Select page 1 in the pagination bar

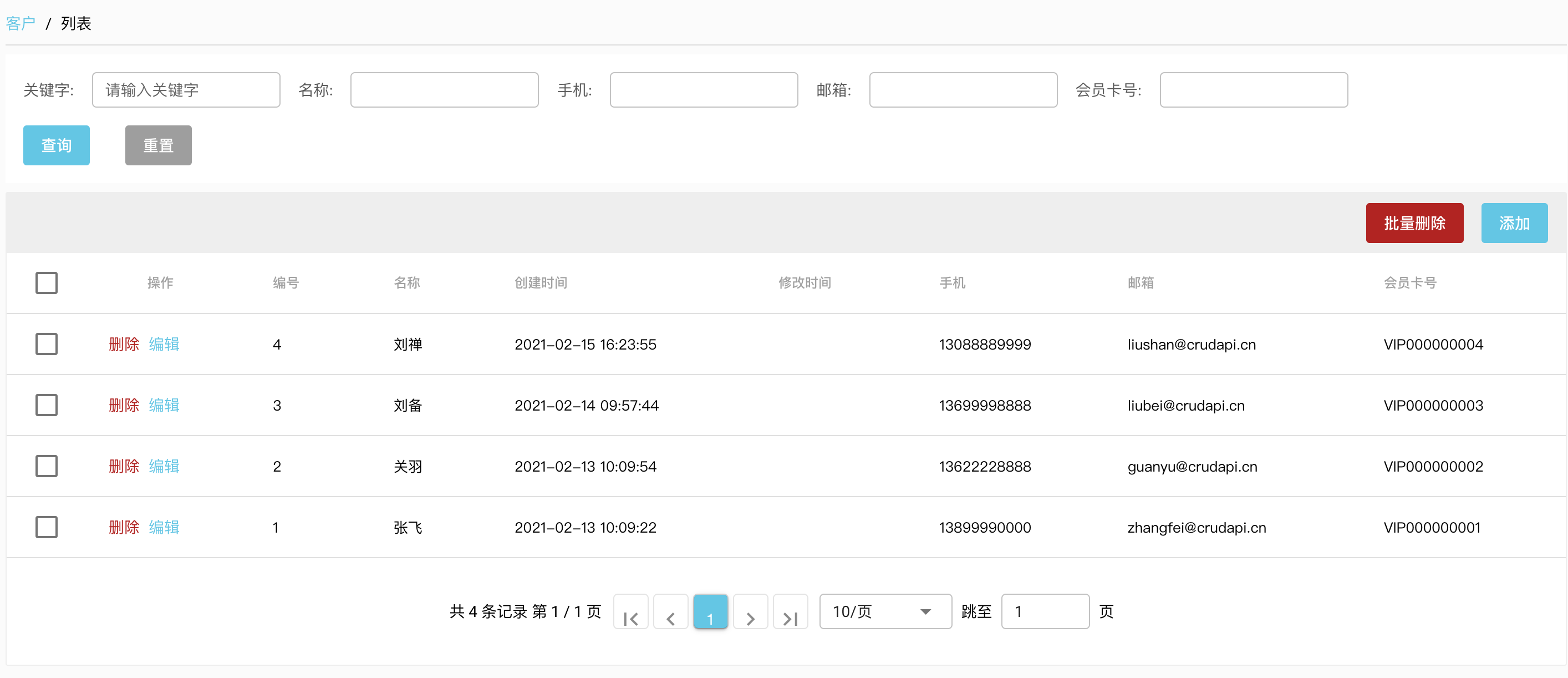(x=710, y=611)
